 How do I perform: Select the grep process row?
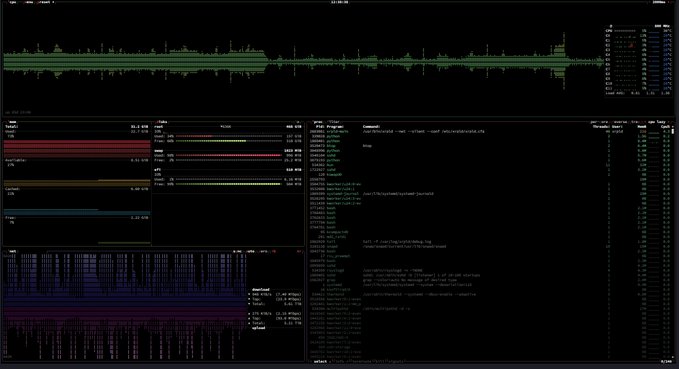coord(489,280)
